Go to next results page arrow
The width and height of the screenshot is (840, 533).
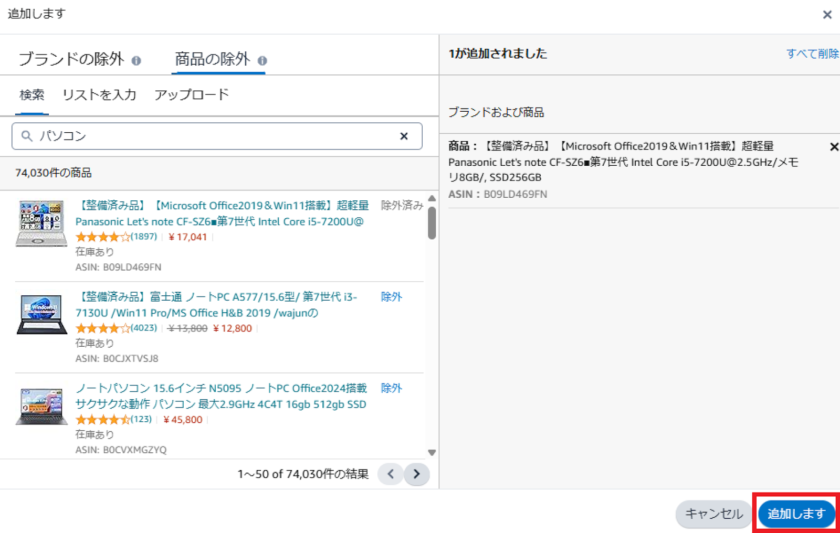click(417, 474)
